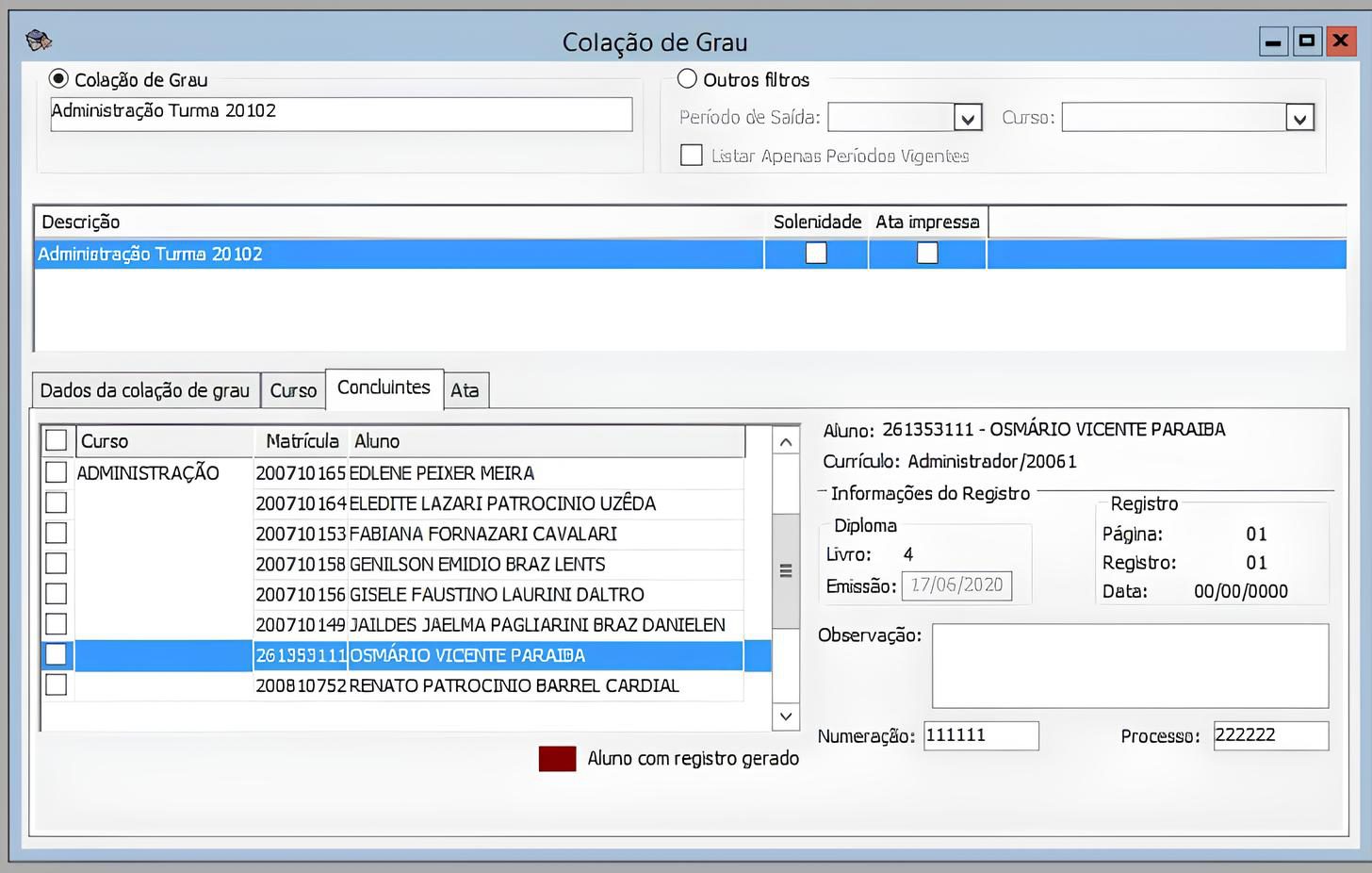Toggle the select-all checkbox in the Curso column header
This screenshot has width=1372, height=873.
56,439
